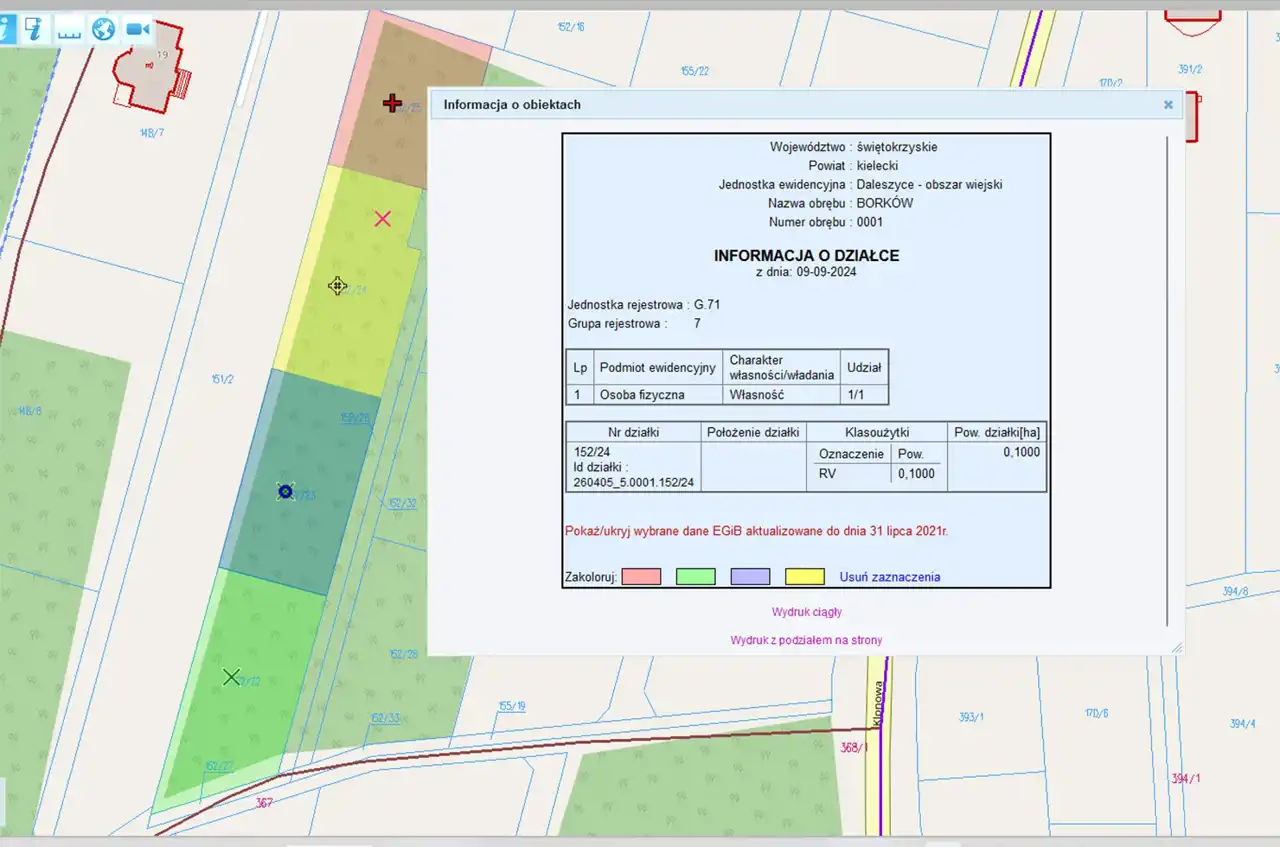Click the video camera toolbar icon
Image resolution: width=1280 pixels, height=847 pixels.
[x=137, y=29]
